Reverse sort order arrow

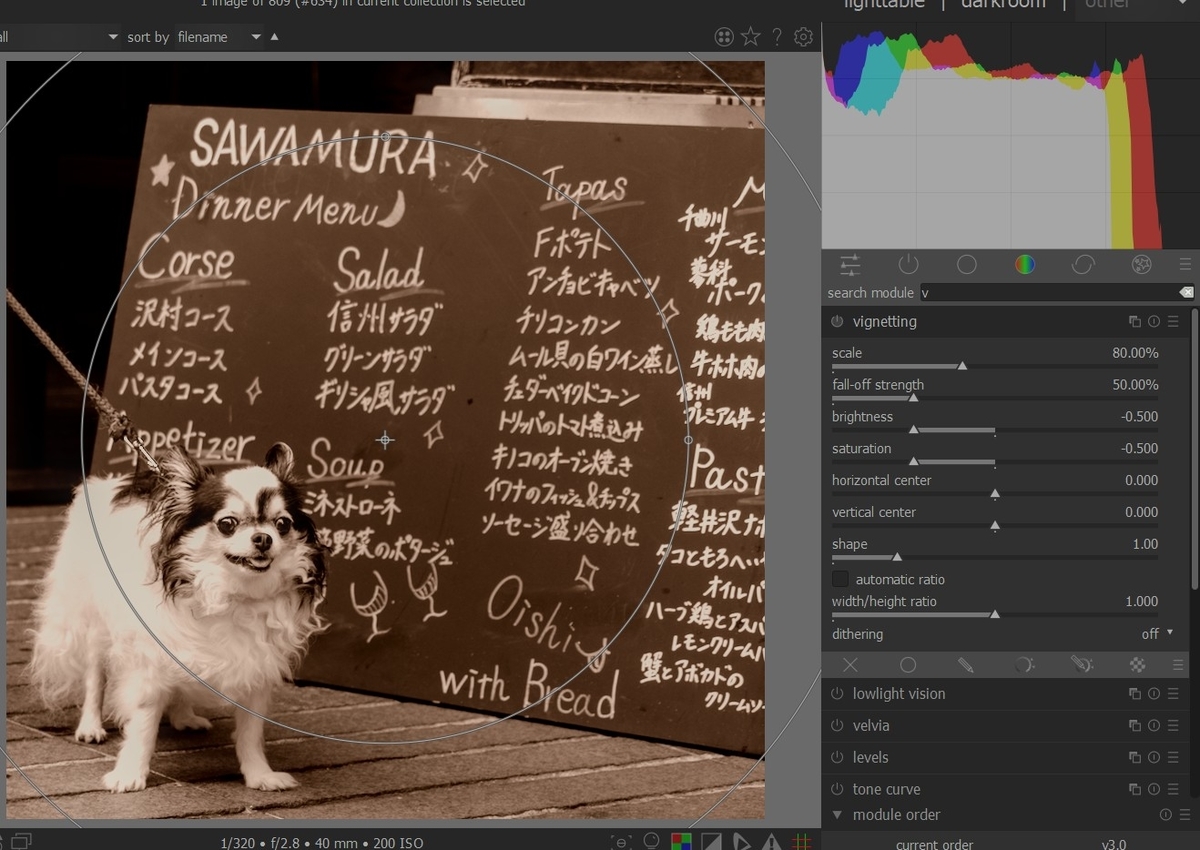click(x=275, y=37)
